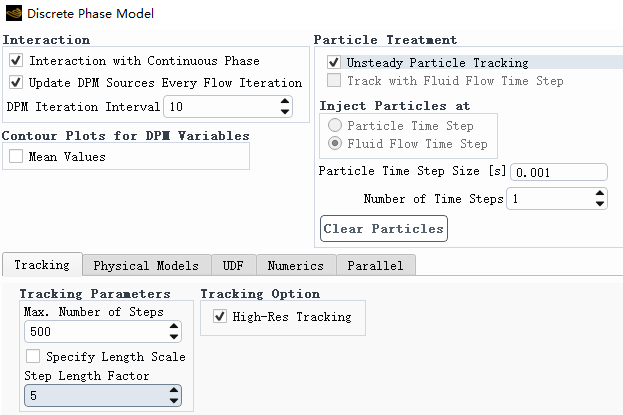Decrease Number of Time Steps value
The height and width of the screenshot is (415, 623).
(600, 204)
